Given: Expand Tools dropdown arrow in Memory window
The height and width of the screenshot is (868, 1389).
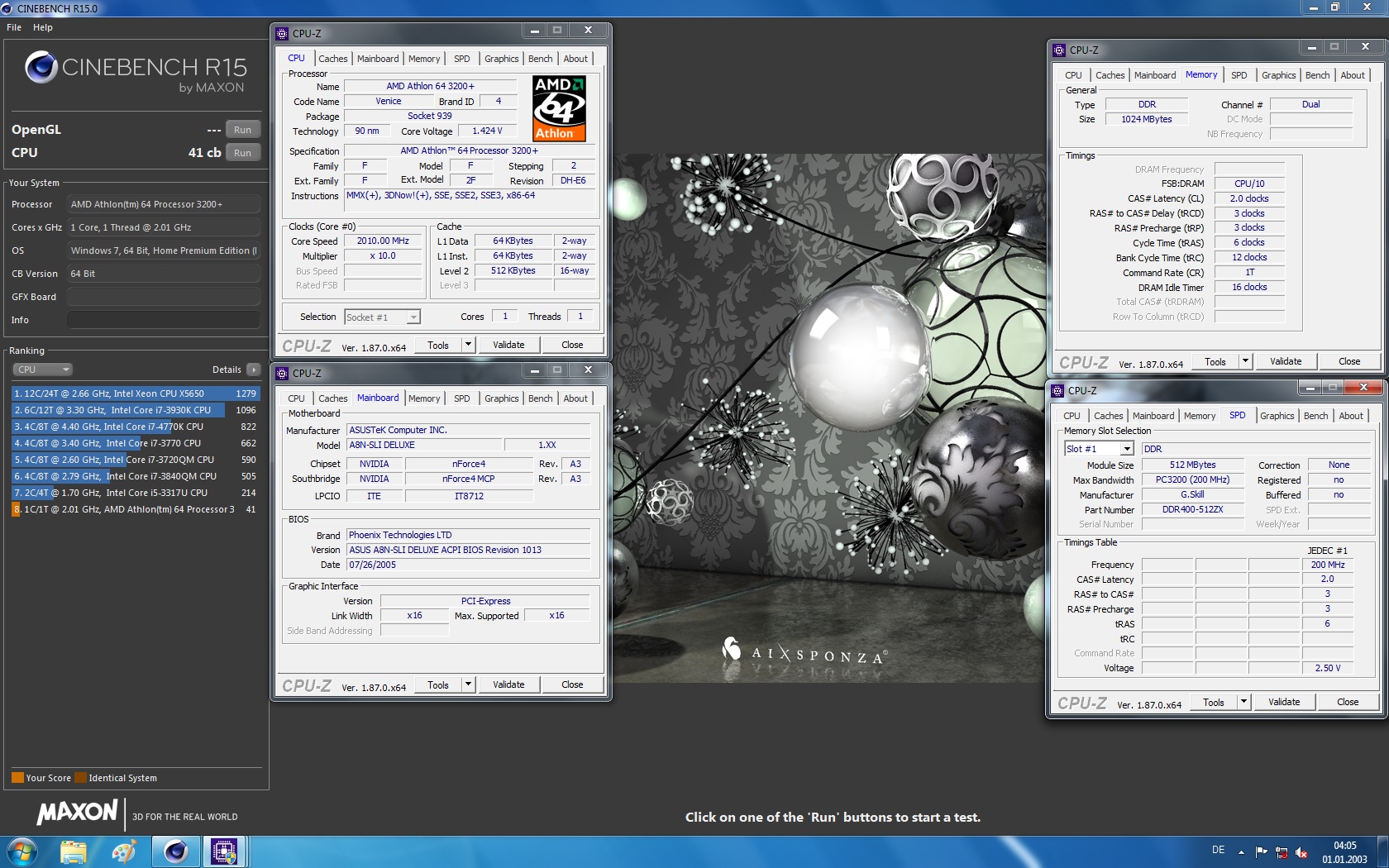Looking at the screenshot, I should tap(1246, 361).
